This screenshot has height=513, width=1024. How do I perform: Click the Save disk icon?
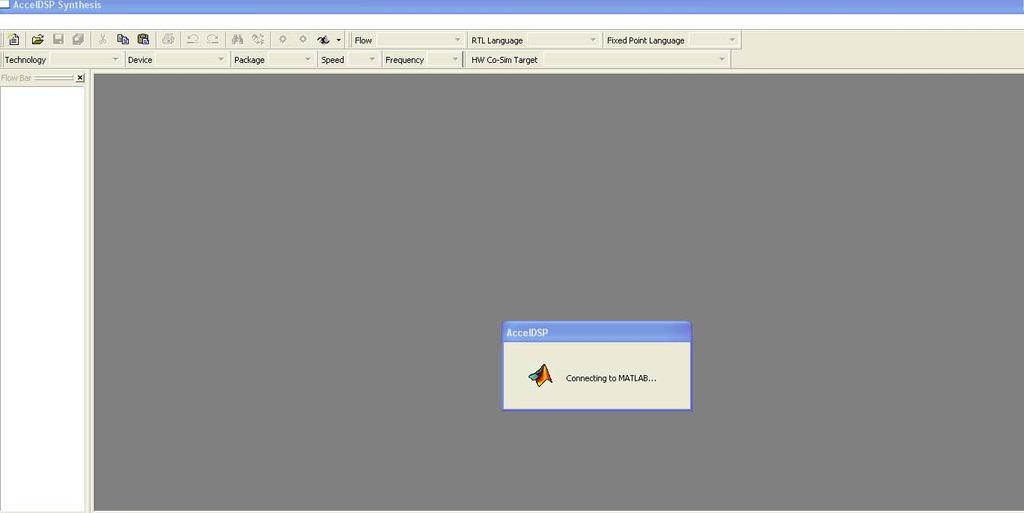coord(58,40)
